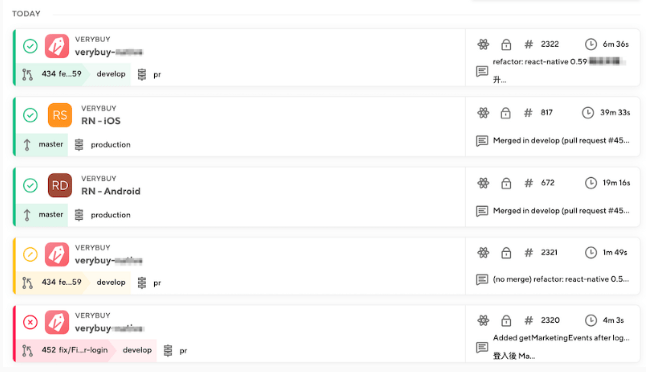This screenshot has height=372, width=646.
Task: Open the RN - iOS app title
Action: 101,121
